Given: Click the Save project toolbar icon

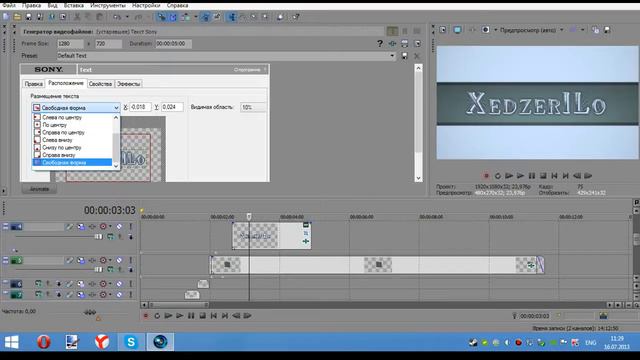Looking at the screenshot, I should 29,17.
